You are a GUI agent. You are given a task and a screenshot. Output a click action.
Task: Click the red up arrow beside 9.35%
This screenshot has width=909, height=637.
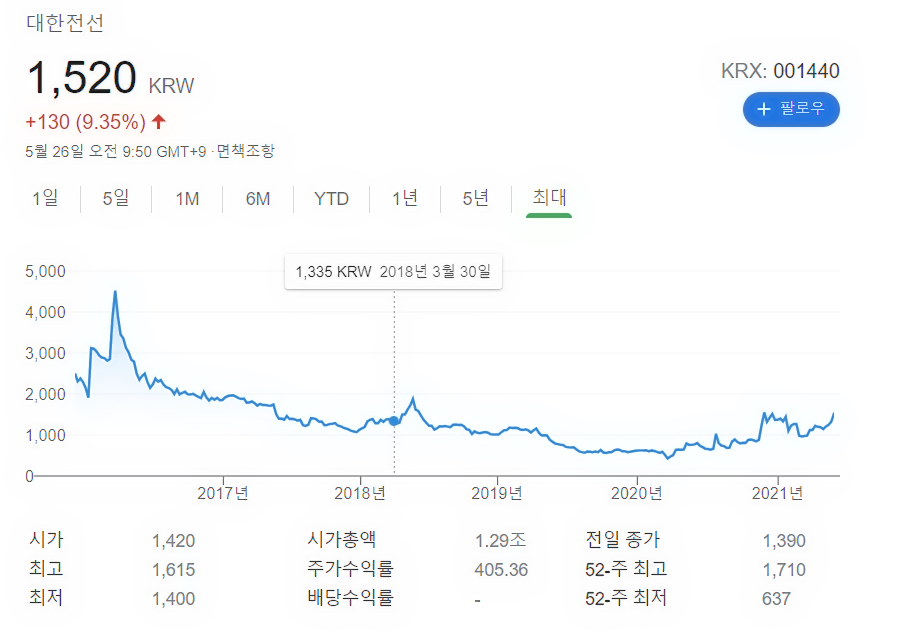coord(159,122)
